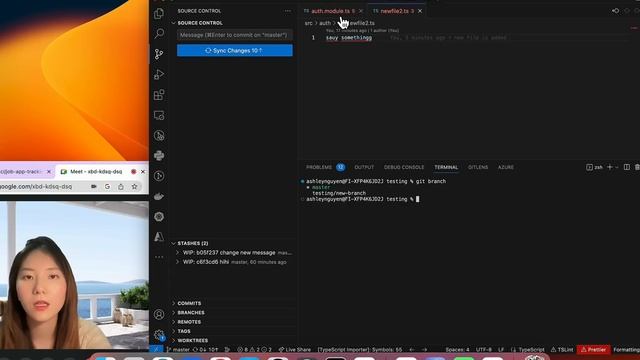The image size is (640, 360).
Task: Click the Sync Changes button
Action: click(x=235, y=51)
